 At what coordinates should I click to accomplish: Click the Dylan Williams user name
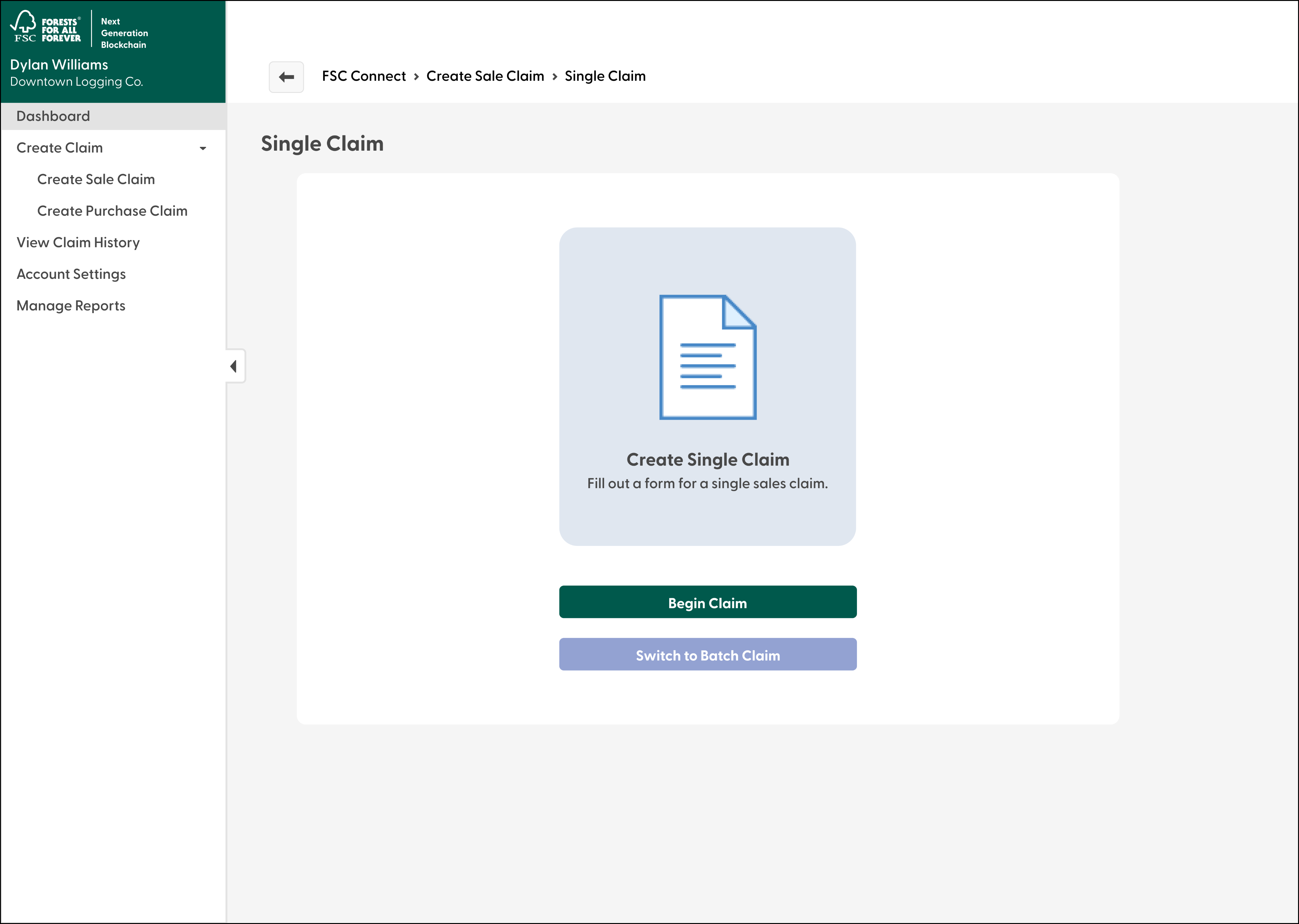point(59,65)
